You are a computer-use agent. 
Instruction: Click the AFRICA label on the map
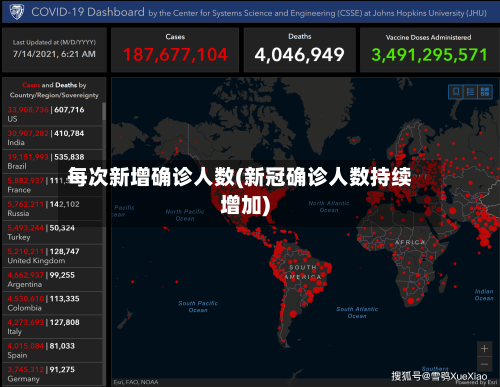pos(410,242)
